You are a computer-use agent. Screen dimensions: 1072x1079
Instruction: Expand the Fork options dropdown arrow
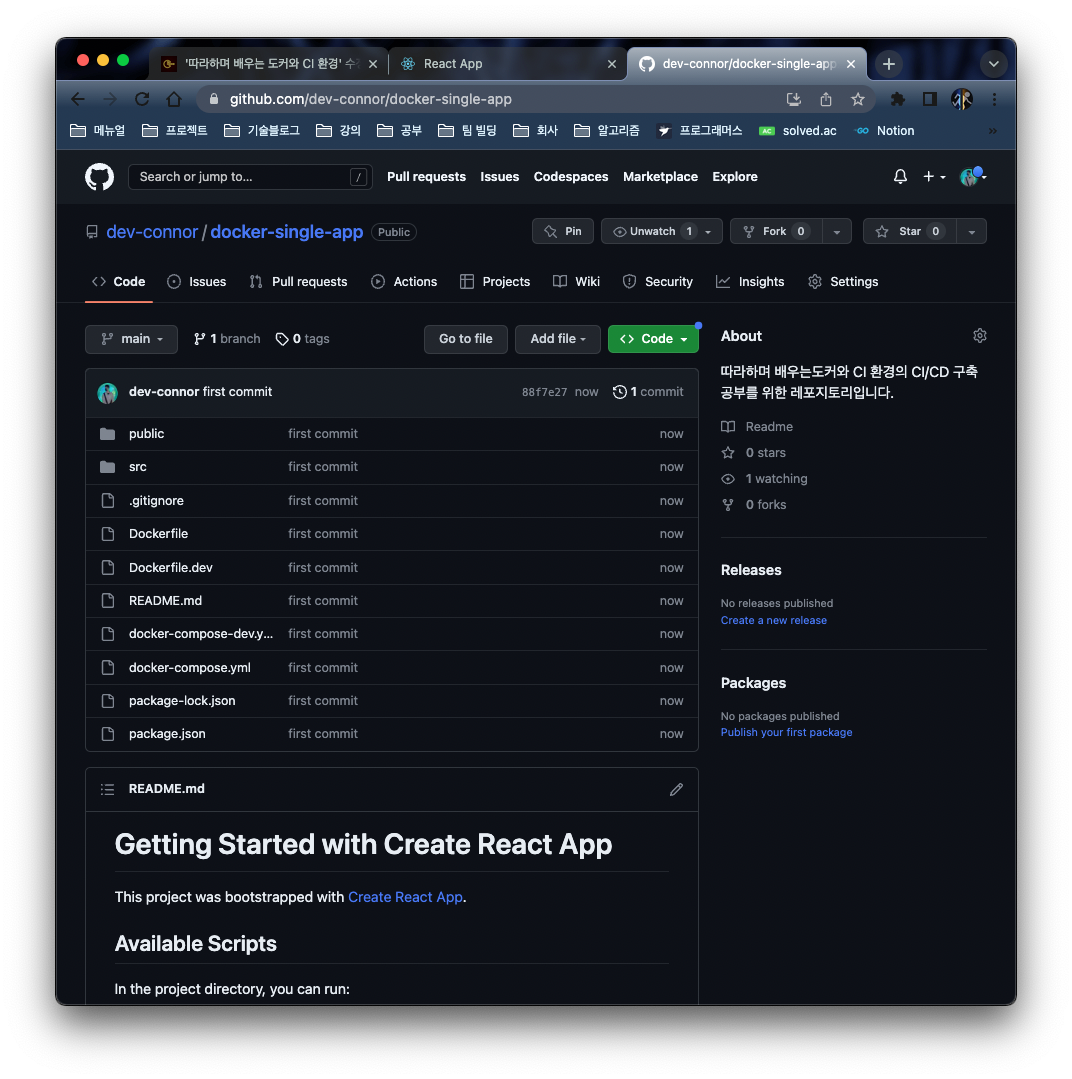click(837, 232)
